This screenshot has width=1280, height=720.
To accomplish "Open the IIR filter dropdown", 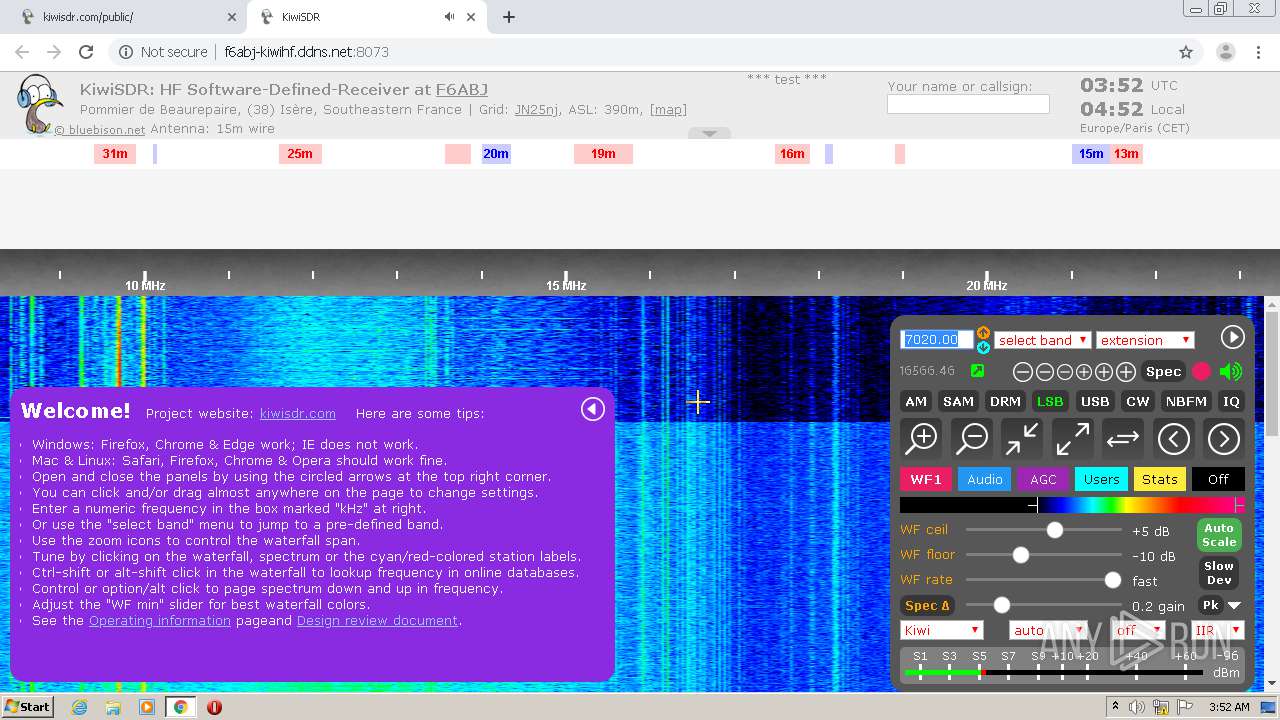I will pyautogui.click(x=1217, y=630).
